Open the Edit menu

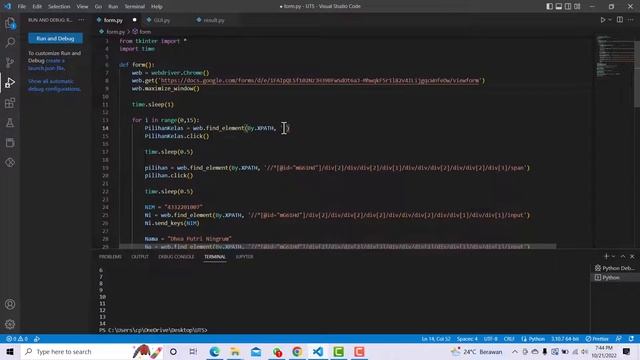[37, 7]
